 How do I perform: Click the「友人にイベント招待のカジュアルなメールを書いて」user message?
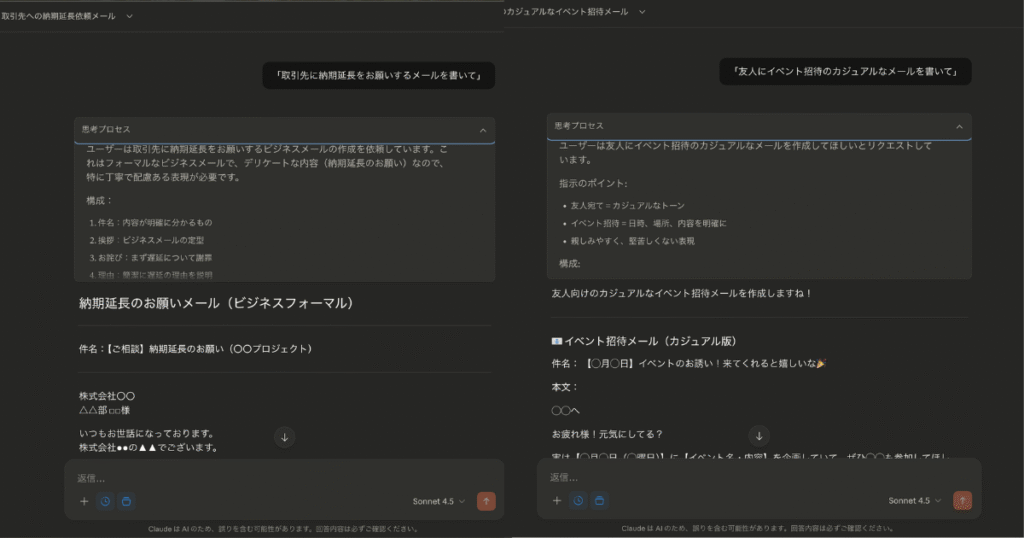click(x=845, y=71)
